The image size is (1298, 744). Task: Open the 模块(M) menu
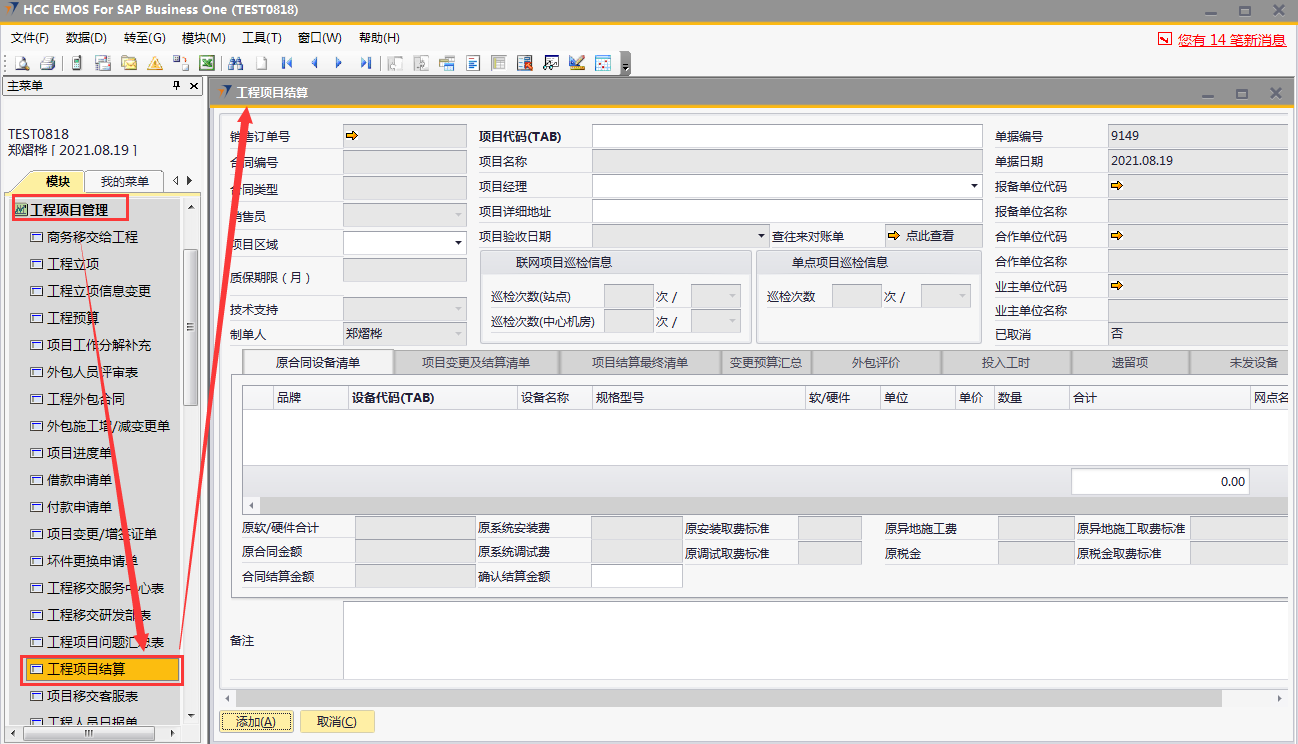coord(203,38)
